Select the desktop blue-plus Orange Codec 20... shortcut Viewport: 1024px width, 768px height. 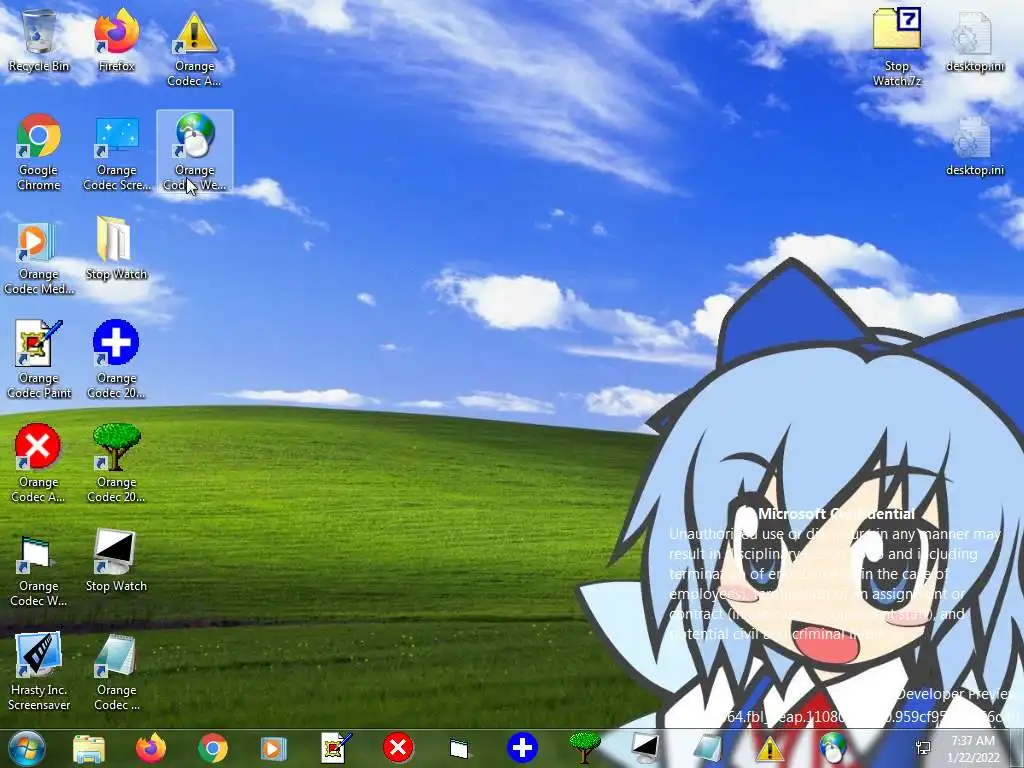click(x=116, y=360)
